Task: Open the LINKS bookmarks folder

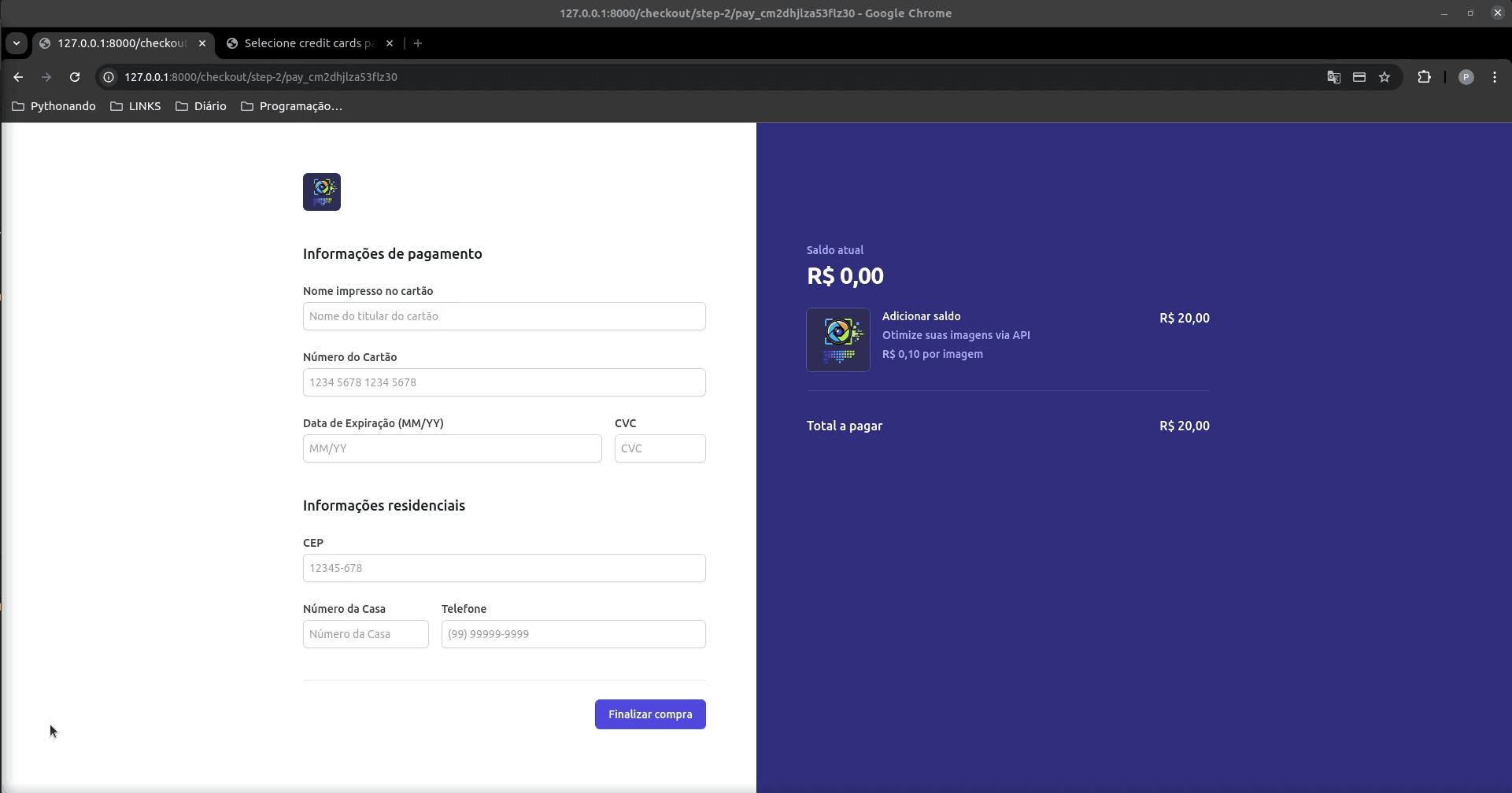Action: [135, 106]
